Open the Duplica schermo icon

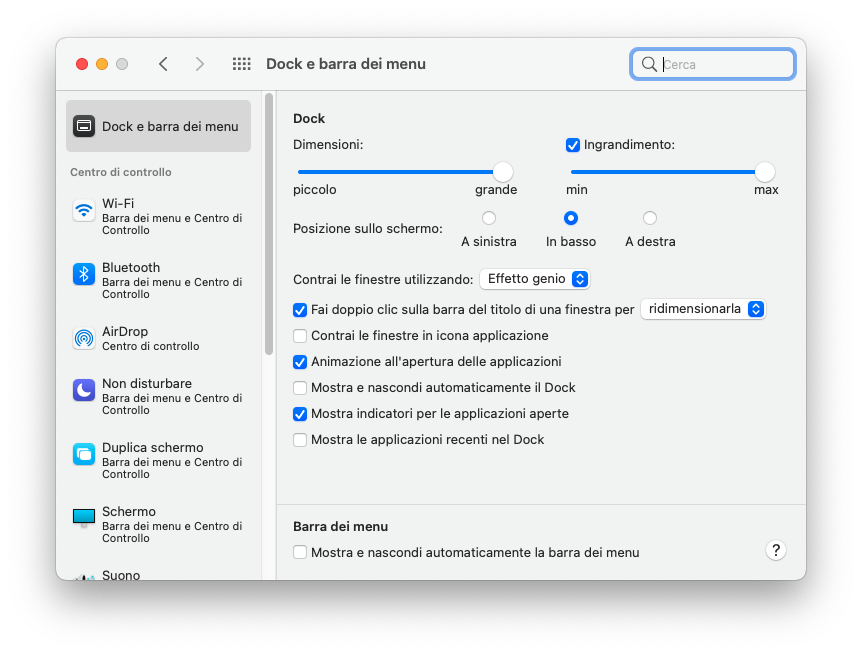pyautogui.click(x=84, y=455)
